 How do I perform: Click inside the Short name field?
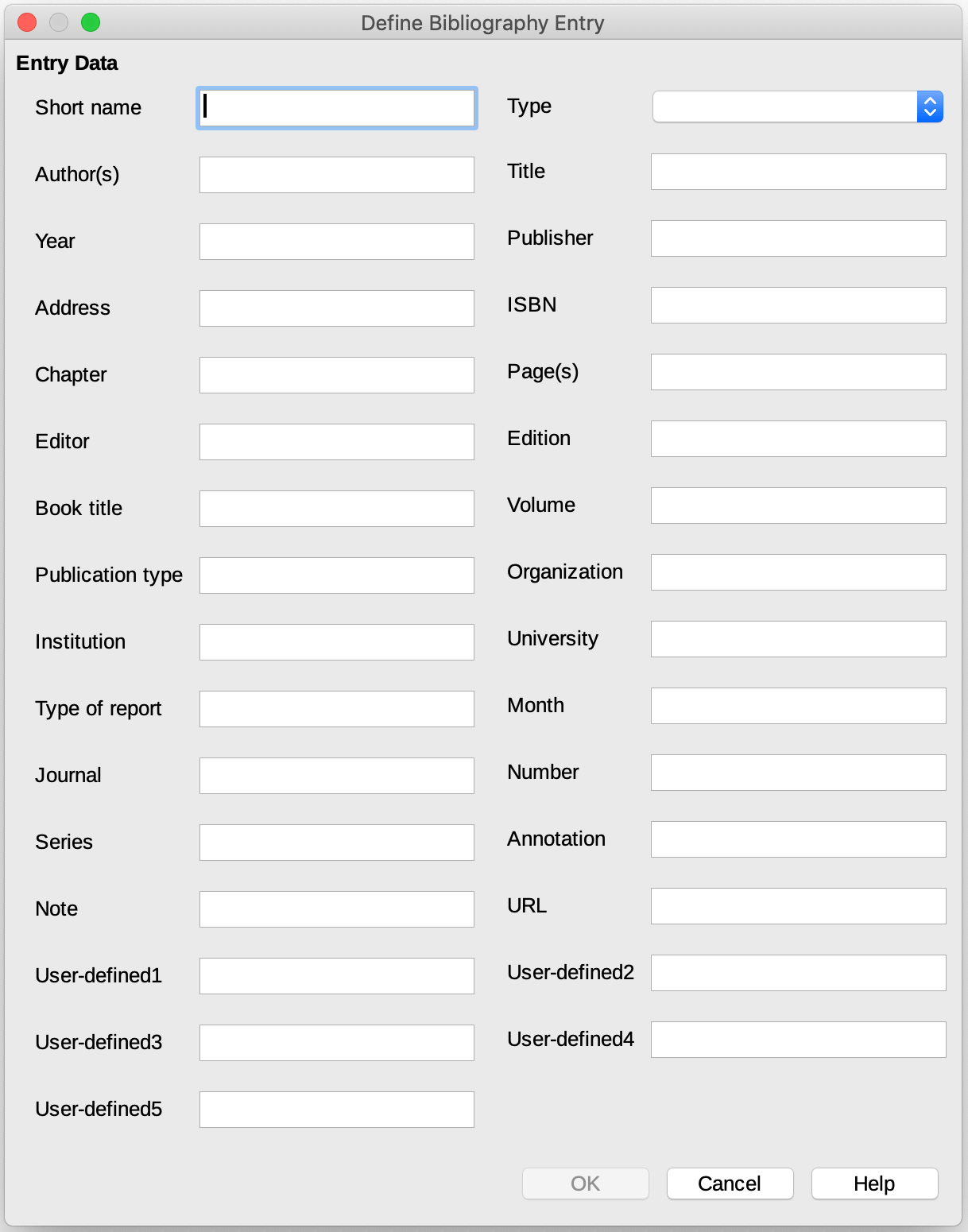336,107
